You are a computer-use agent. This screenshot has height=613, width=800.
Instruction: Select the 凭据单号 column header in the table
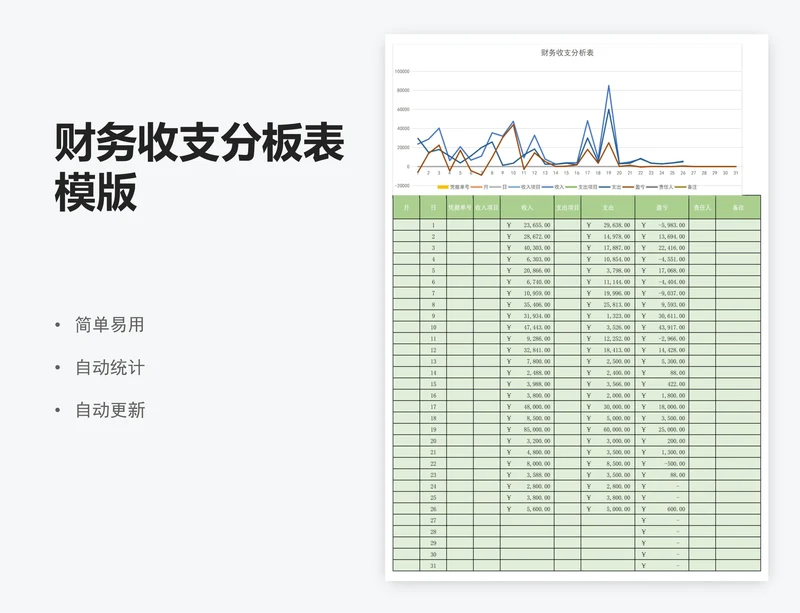tap(460, 208)
